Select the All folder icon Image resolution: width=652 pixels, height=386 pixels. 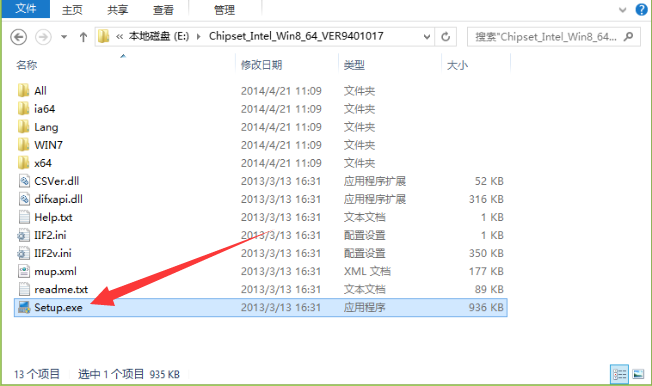point(24,90)
